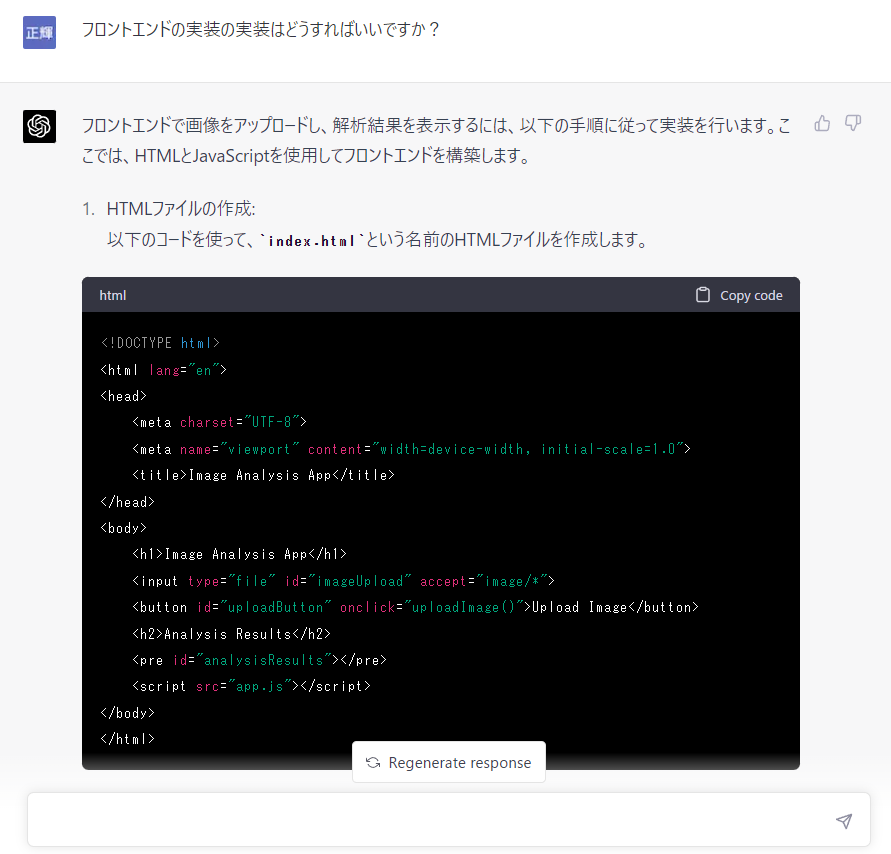The image size is (891, 854).
Task: Click the script src="app.js" line
Action: pos(251,686)
